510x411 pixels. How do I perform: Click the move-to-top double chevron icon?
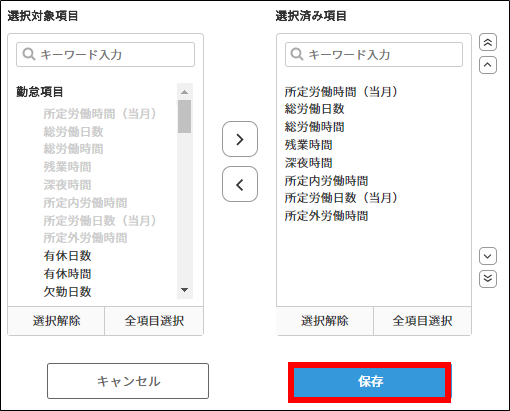point(488,42)
